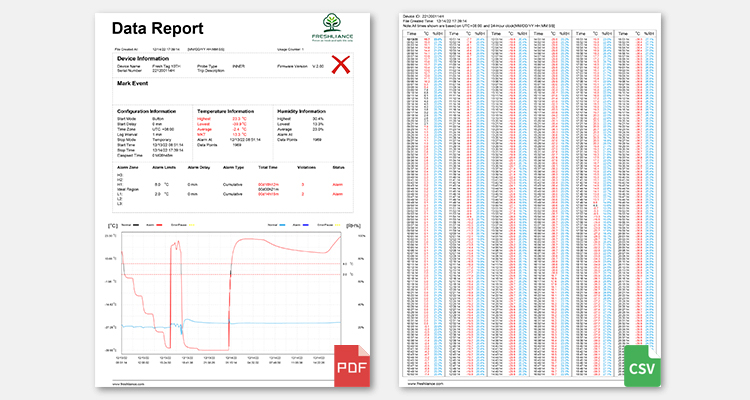Image resolution: width=750 pixels, height=400 pixels.
Task: Click the Configuration Information heading
Action: (146, 111)
